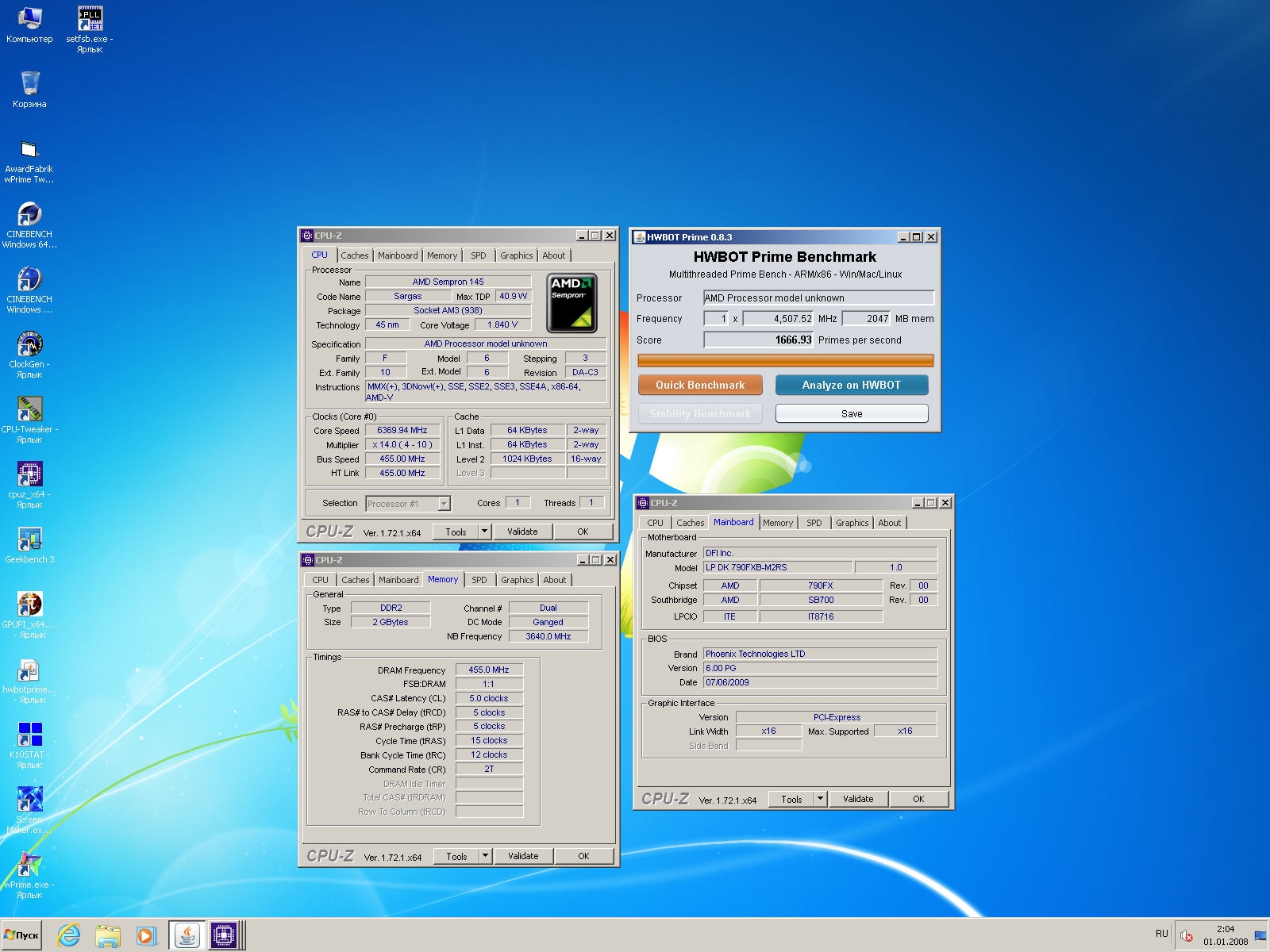1270x952 pixels.
Task: Click Validate in top CPU-Z window
Action: pyautogui.click(x=522, y=532)
